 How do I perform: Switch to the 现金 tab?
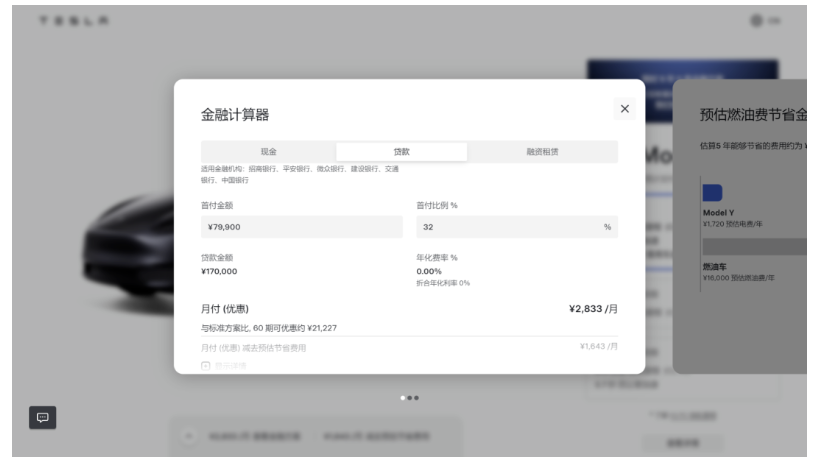[x=268, y=152]
